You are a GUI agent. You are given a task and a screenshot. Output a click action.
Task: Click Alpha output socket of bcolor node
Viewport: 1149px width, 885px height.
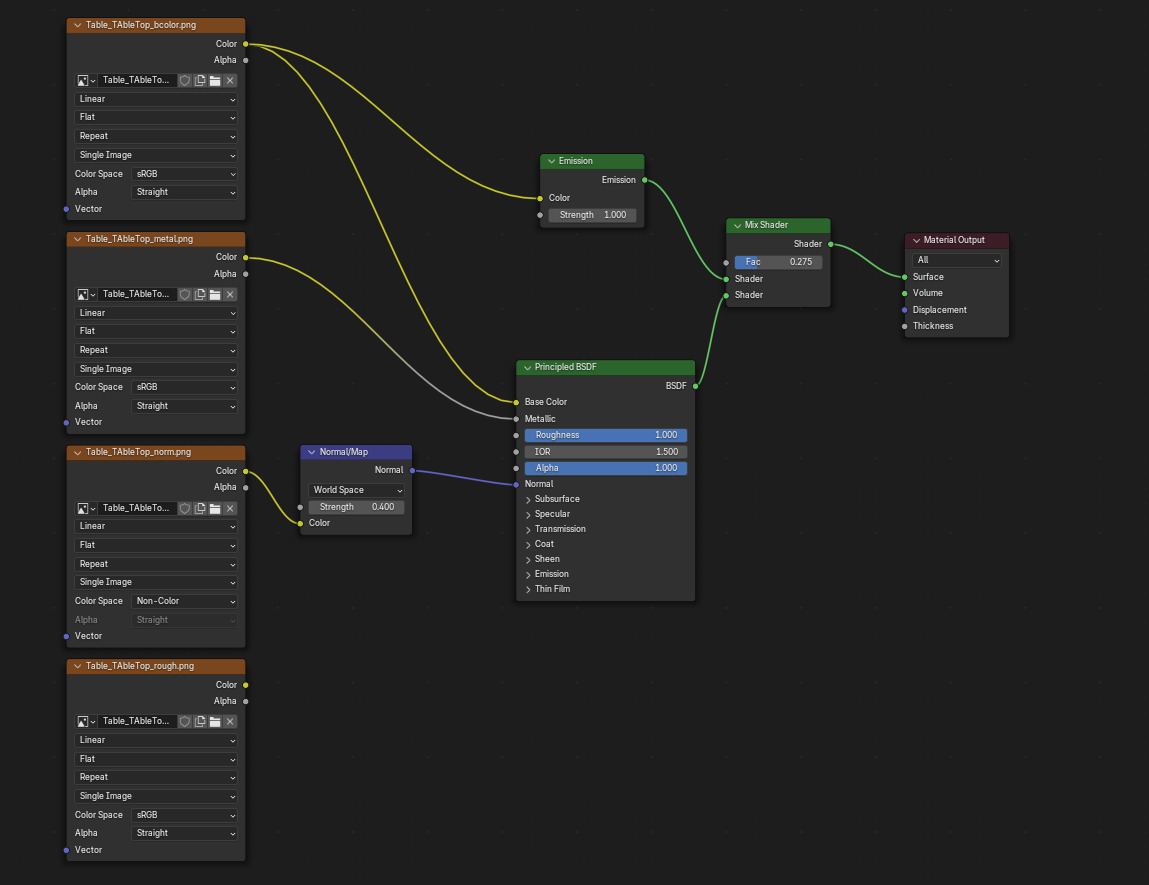coord(245,61)
